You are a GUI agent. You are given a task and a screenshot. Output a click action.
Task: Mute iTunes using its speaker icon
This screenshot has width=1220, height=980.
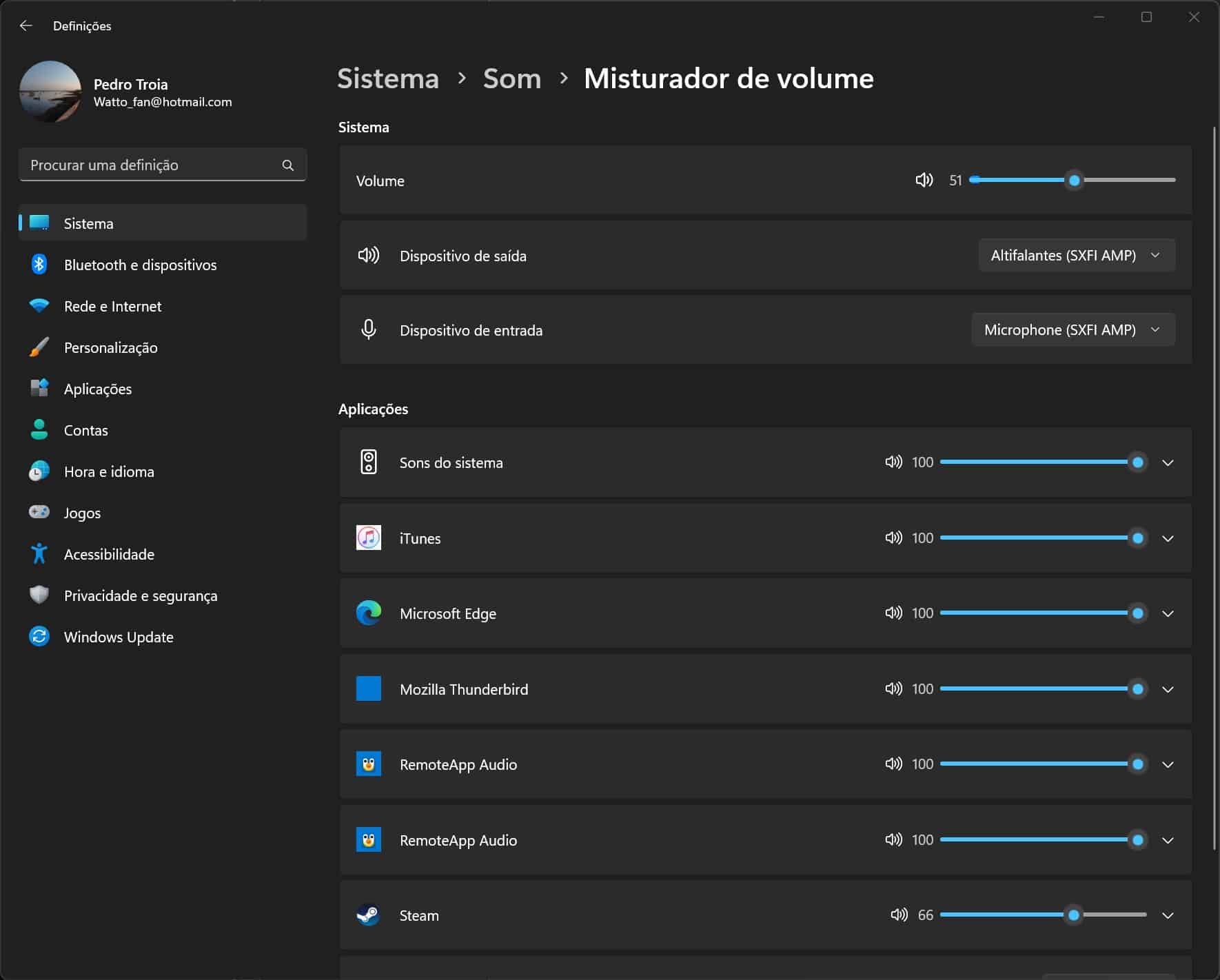click(x=893, y=538)
